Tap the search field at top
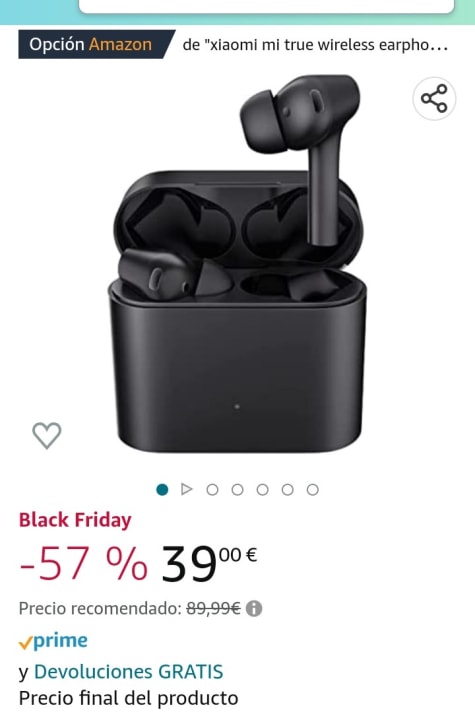 pyautogui.click(x=266, y=6)
